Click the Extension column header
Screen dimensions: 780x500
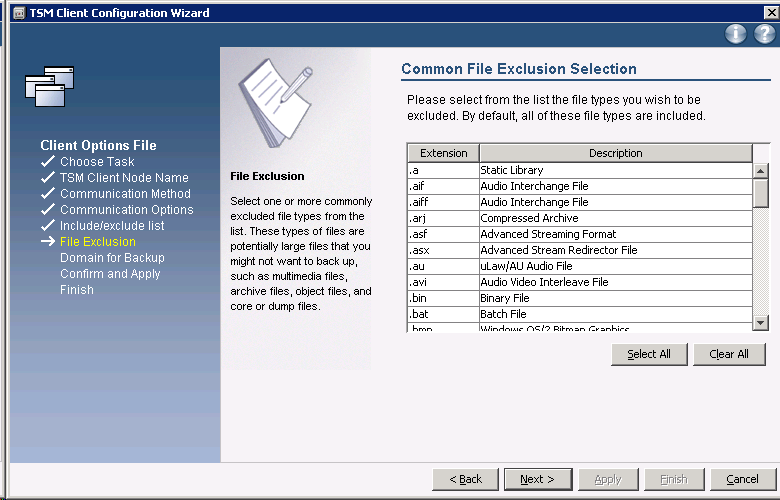coord(443,153)
